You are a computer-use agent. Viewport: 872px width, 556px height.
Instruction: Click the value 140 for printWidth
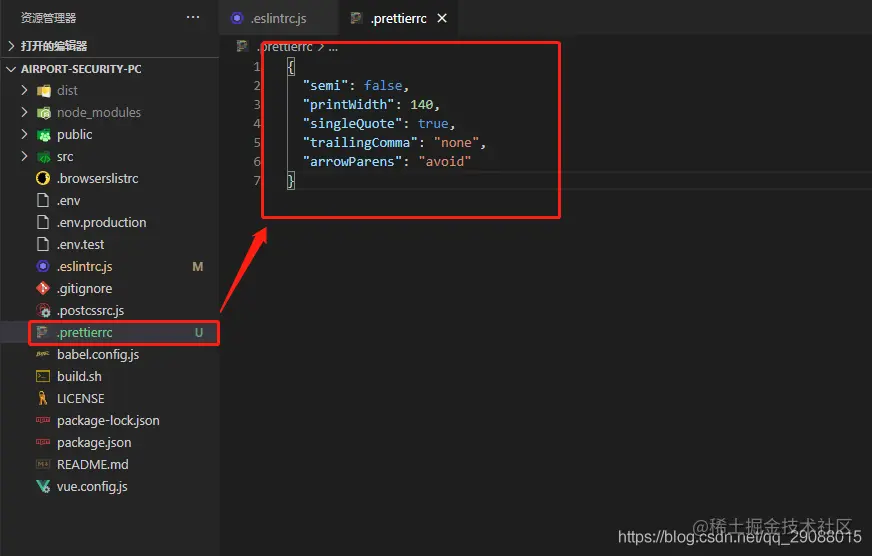422,105
